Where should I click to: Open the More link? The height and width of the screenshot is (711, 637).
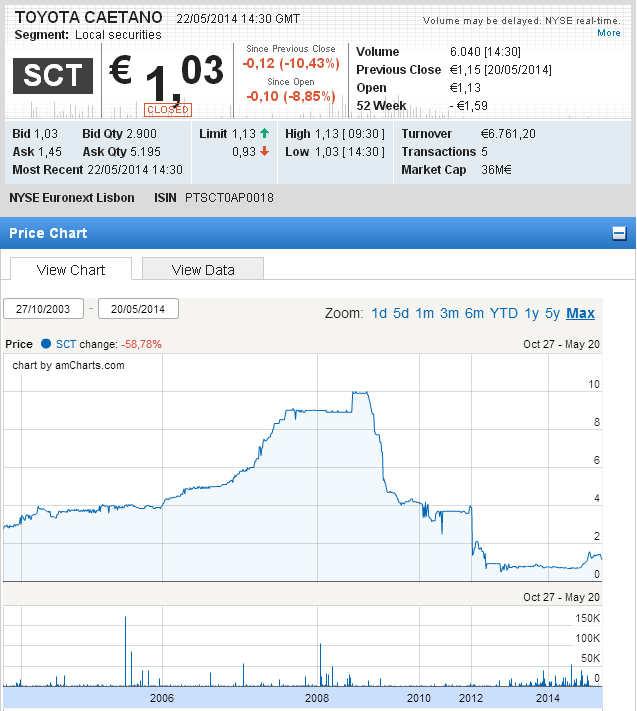[x=609, y=33]
